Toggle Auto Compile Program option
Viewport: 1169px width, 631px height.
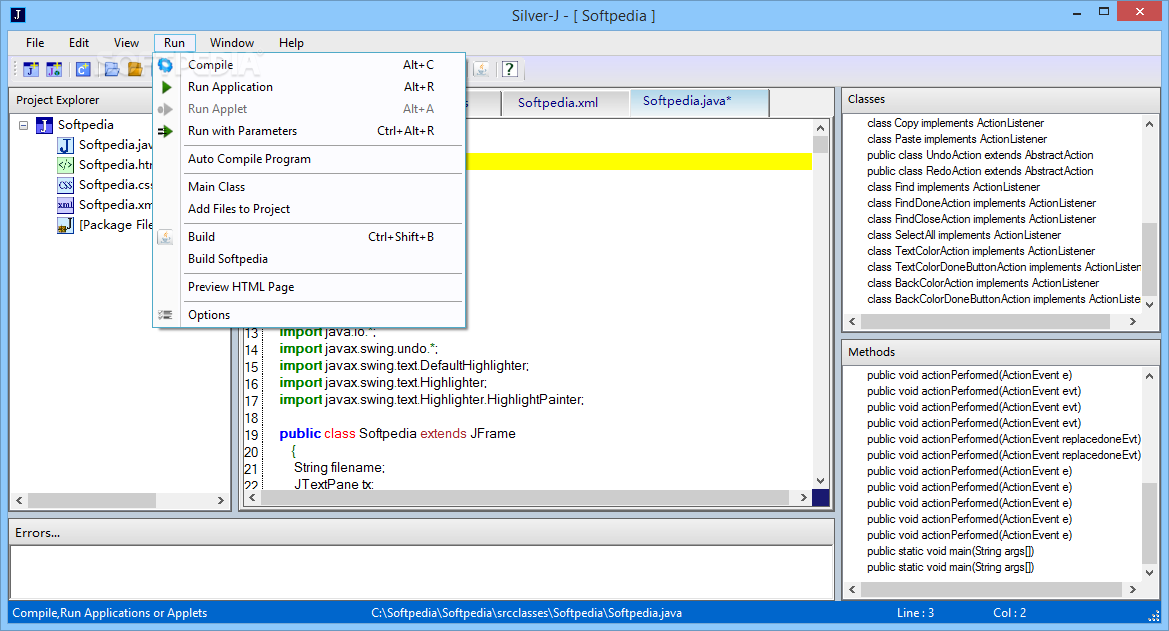point(309,159)
